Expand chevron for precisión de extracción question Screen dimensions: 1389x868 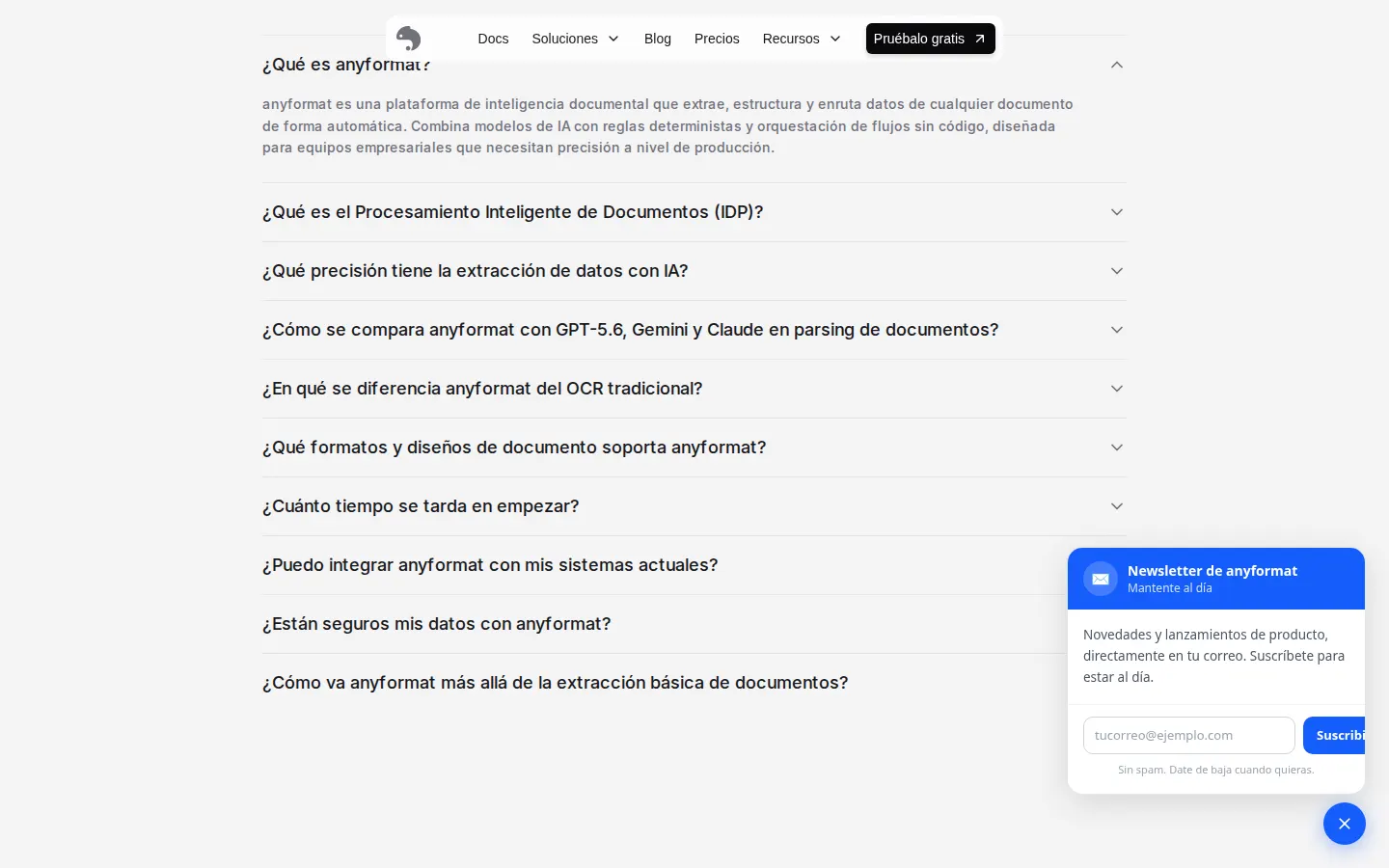[1117, 271]
